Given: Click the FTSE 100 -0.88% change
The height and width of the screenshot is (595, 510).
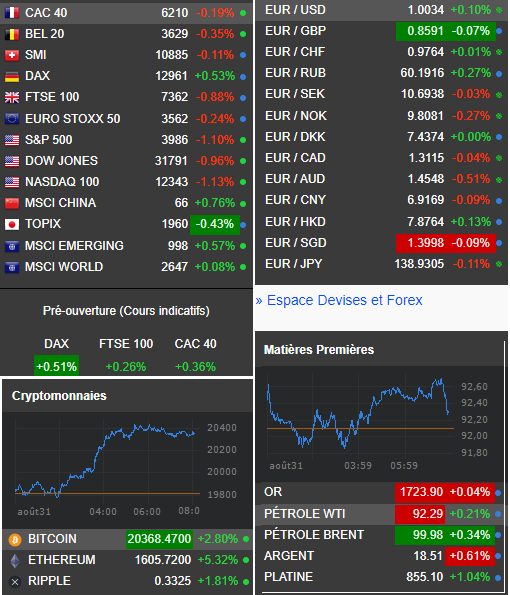Looking at the screenshot, I should tap(215, 97).
